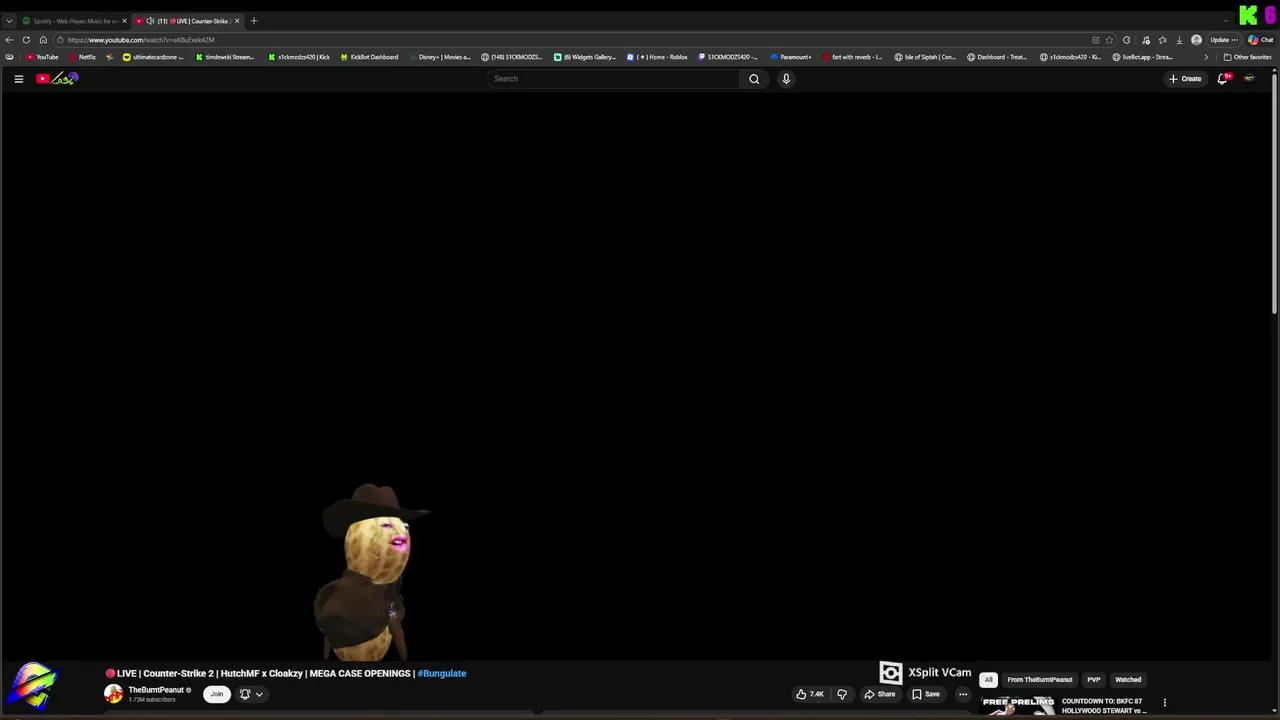This screenshot has width=1280, height=720.
Task: Click the search magnifier button
Action: pyautogui.click(x=754, y=79)
